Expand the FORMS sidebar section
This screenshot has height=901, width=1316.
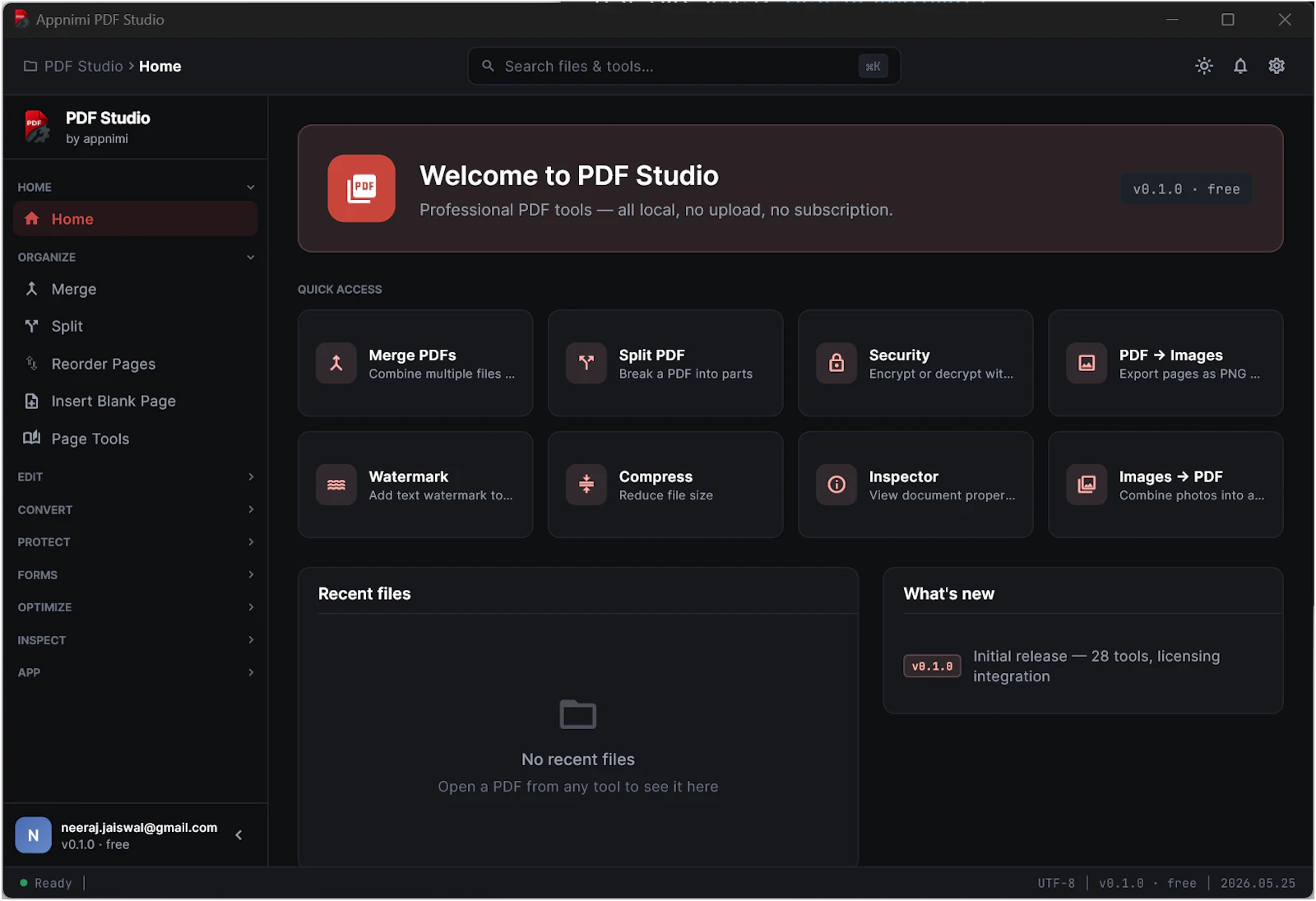point(251,574)
